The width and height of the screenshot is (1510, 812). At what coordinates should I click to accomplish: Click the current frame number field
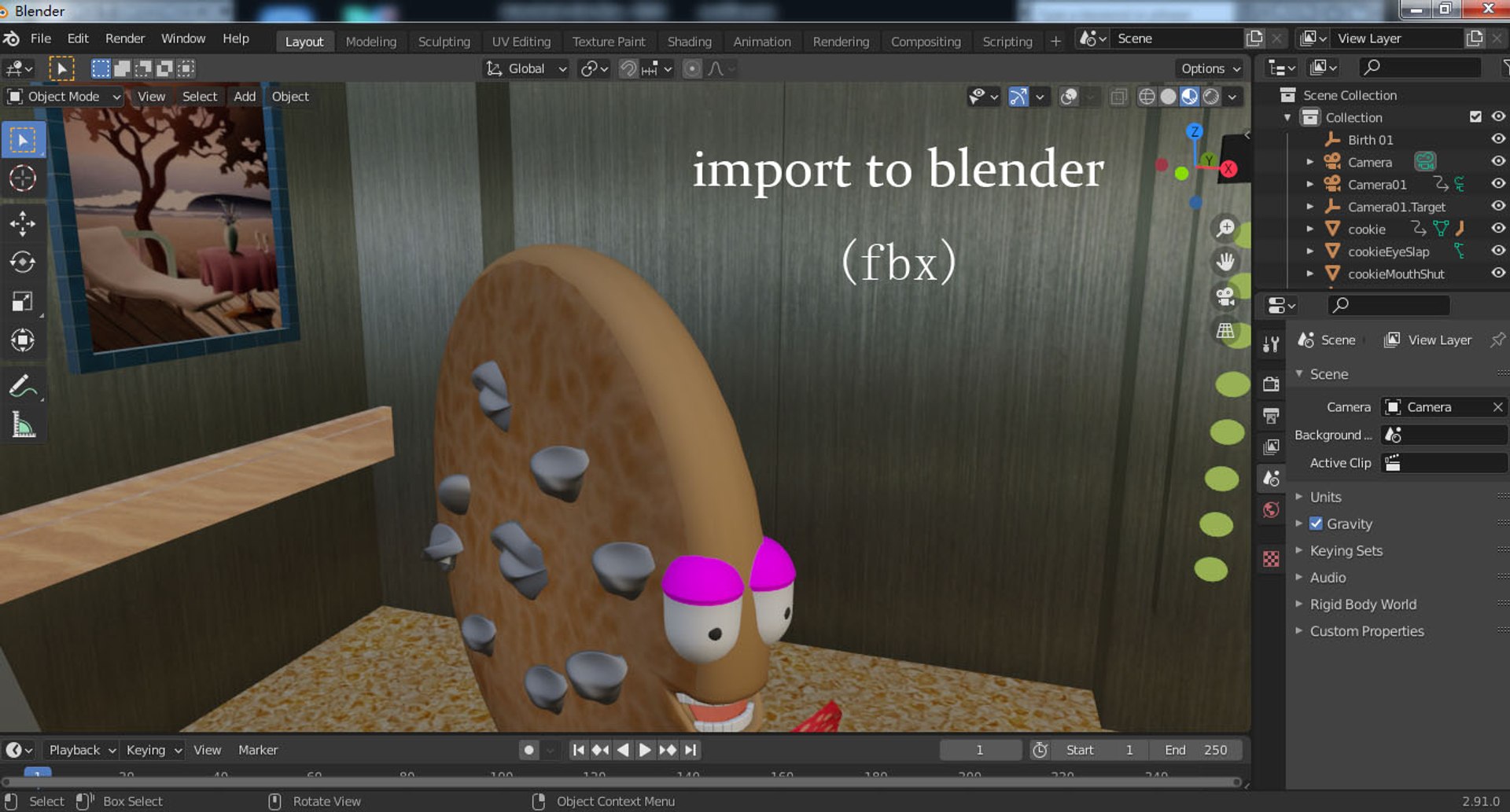(x=980, y=750)
